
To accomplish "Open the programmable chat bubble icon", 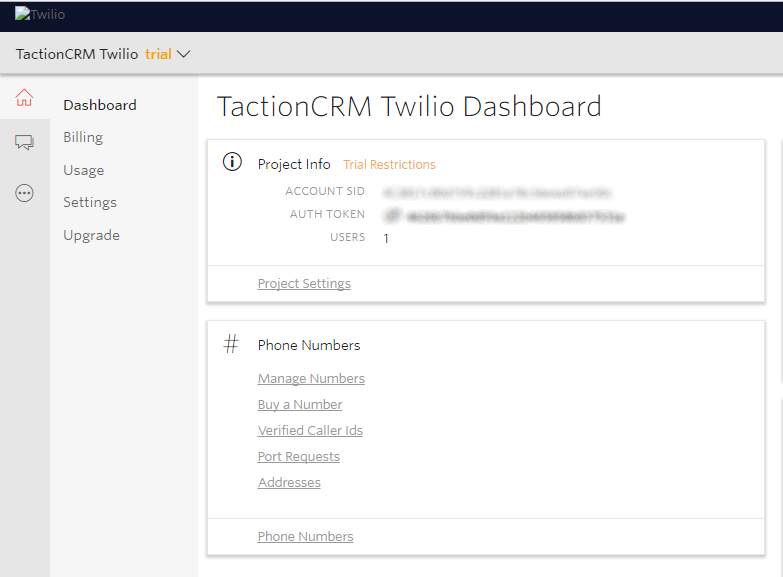I will (x=24, y=143).
